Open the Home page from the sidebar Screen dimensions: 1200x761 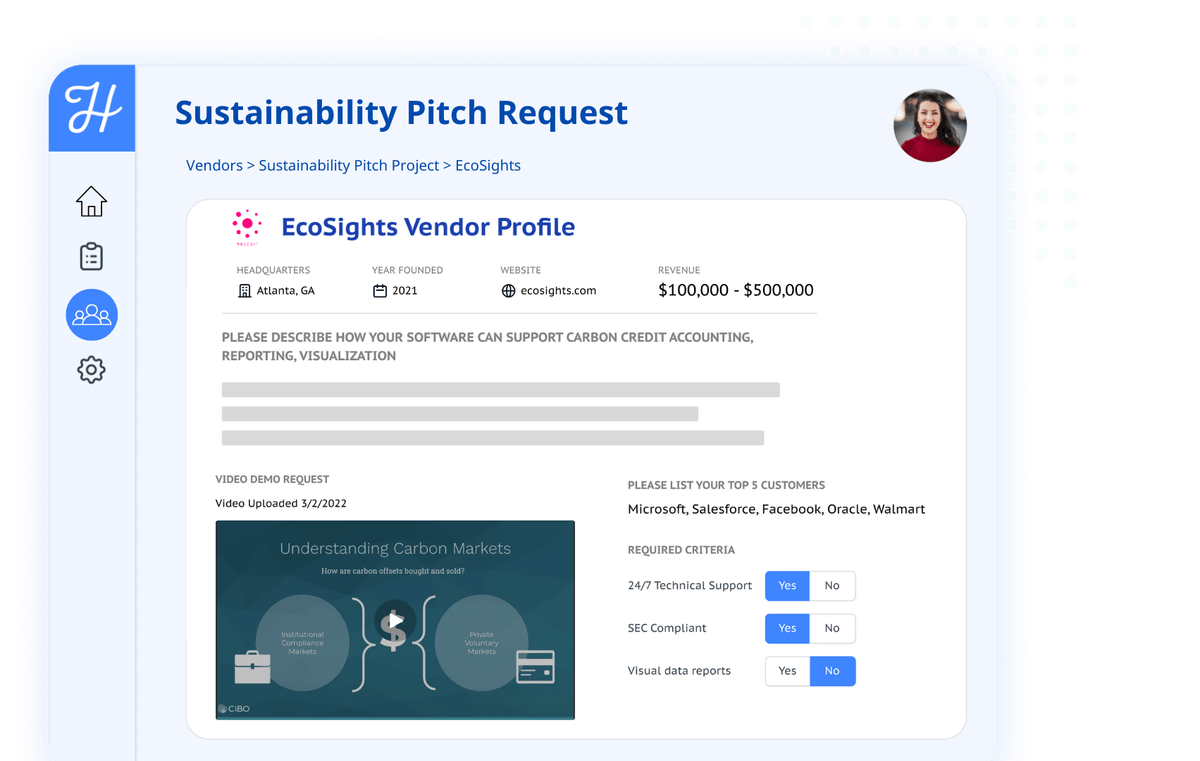(91, 201)
